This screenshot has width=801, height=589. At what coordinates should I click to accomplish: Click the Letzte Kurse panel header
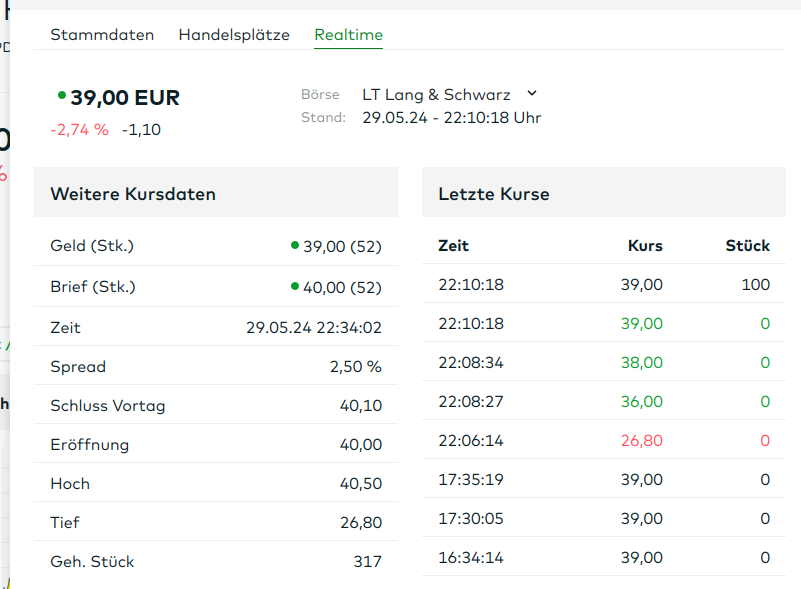(494, 194)
